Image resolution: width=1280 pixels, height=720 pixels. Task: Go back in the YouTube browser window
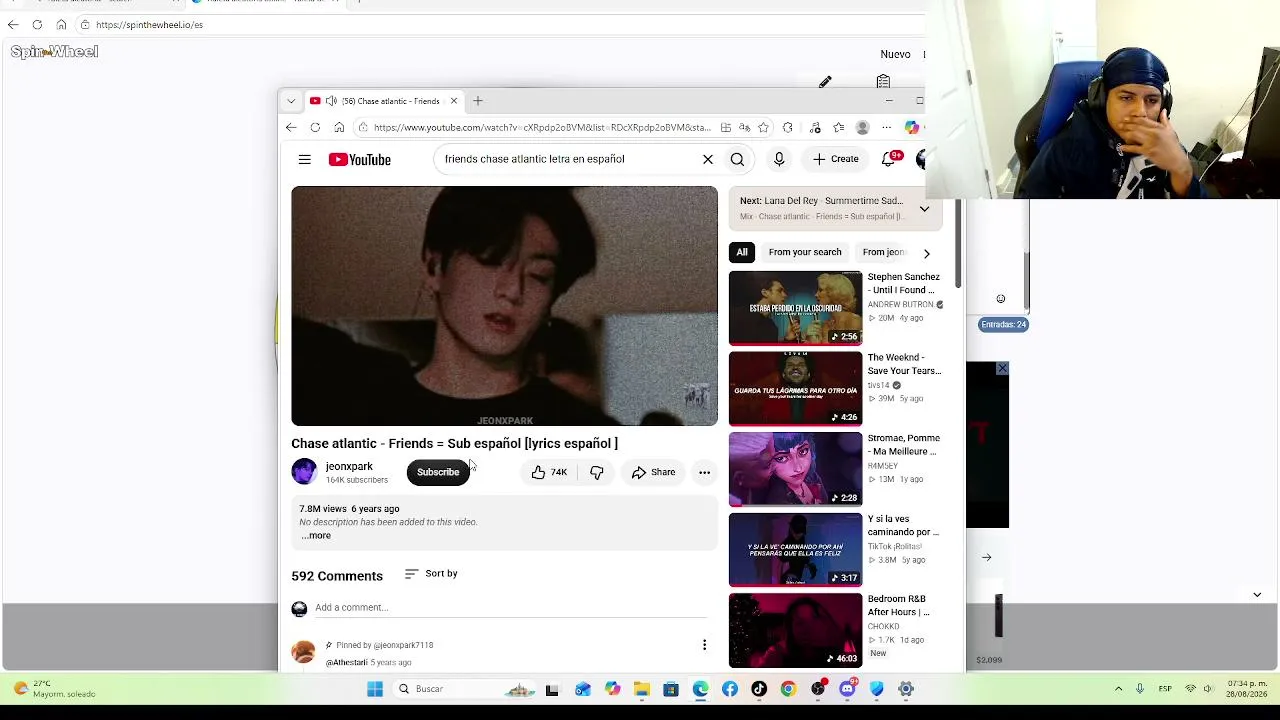pos(291,128)
